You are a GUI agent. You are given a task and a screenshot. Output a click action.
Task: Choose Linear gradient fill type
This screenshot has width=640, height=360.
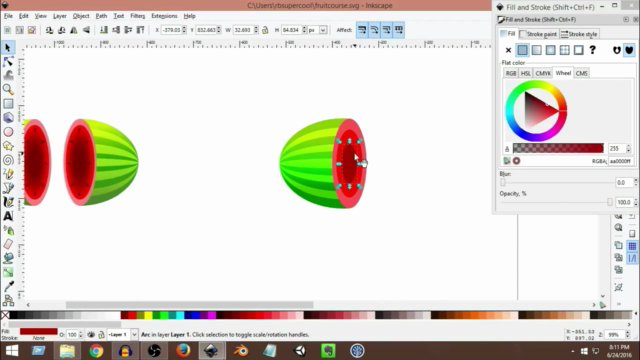click(x=536, y=50)
